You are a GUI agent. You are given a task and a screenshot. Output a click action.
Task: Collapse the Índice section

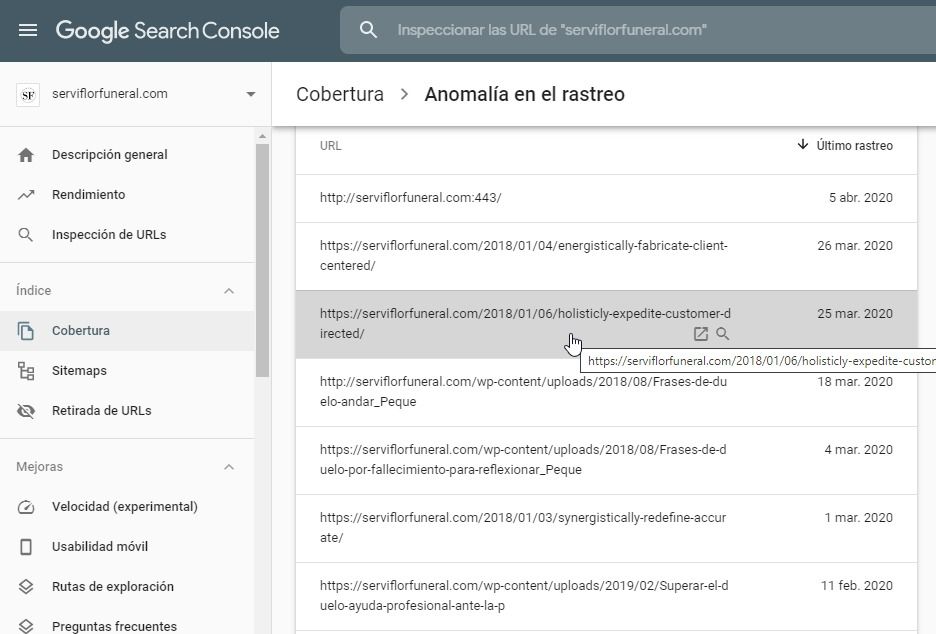(x=229, y=291)
